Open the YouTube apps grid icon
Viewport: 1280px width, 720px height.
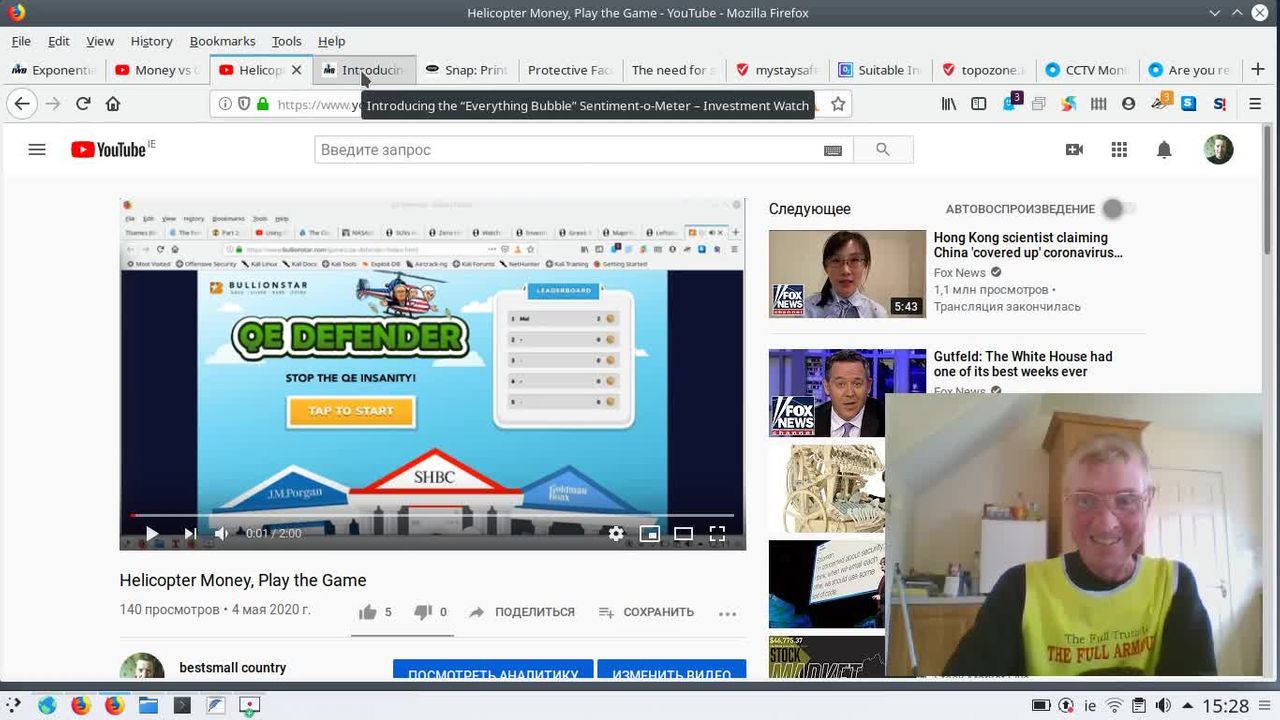(x=1119, y=150)
